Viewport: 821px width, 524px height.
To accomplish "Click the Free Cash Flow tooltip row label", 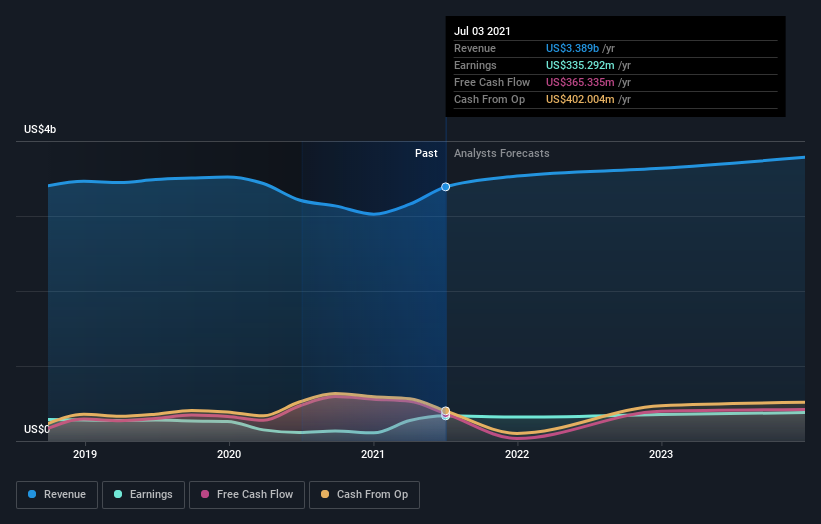I will pyautogui.click(x=492, y=82).
